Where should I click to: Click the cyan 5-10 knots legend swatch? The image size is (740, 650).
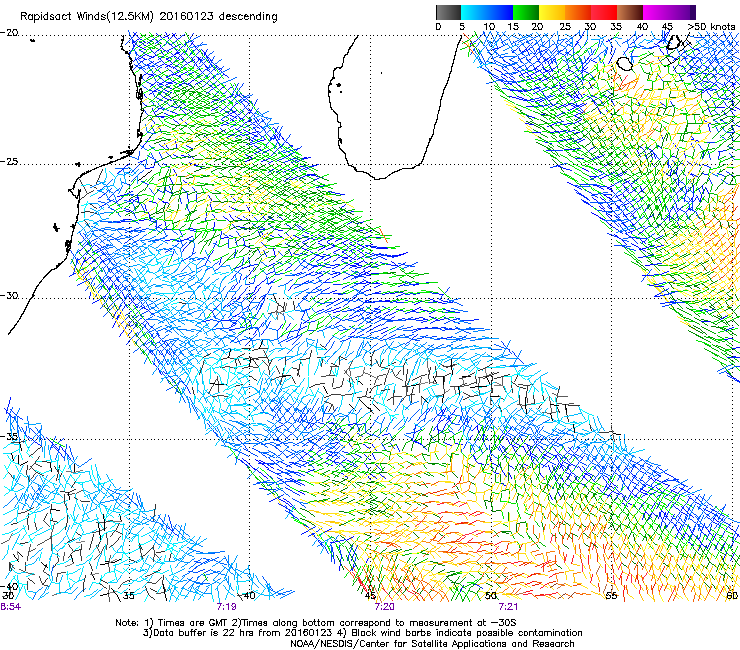click(x=474, y=12)
